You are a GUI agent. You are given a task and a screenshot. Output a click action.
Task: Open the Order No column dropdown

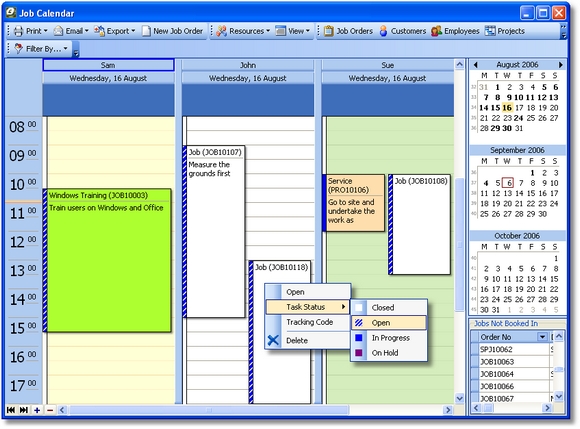coord(542,337)
